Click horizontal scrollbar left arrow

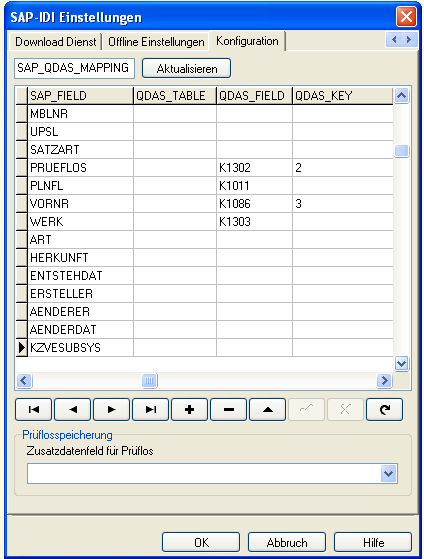point(24,380)
